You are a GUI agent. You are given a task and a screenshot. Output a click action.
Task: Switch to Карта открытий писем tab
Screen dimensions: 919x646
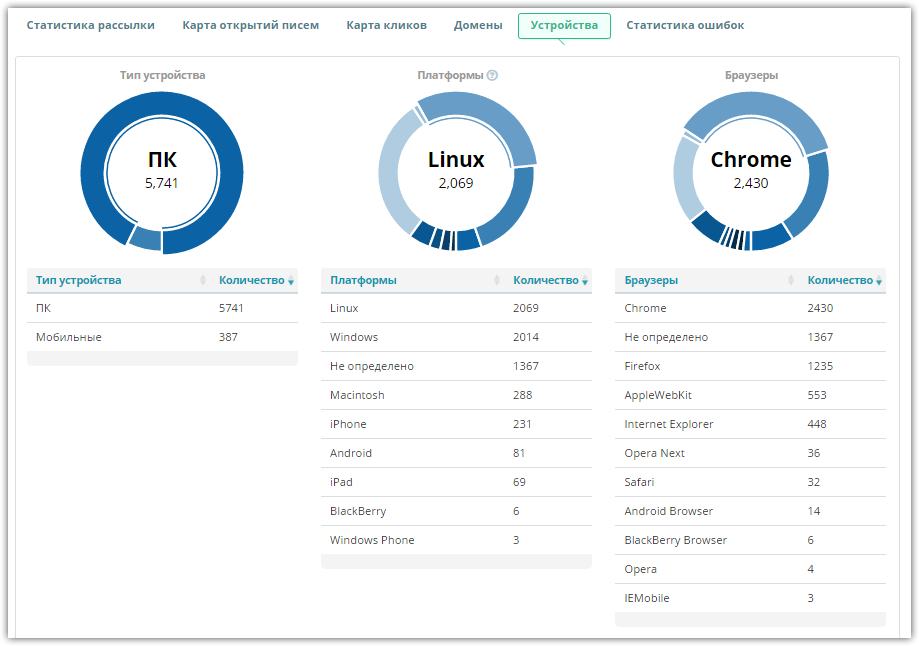(250, 25)
